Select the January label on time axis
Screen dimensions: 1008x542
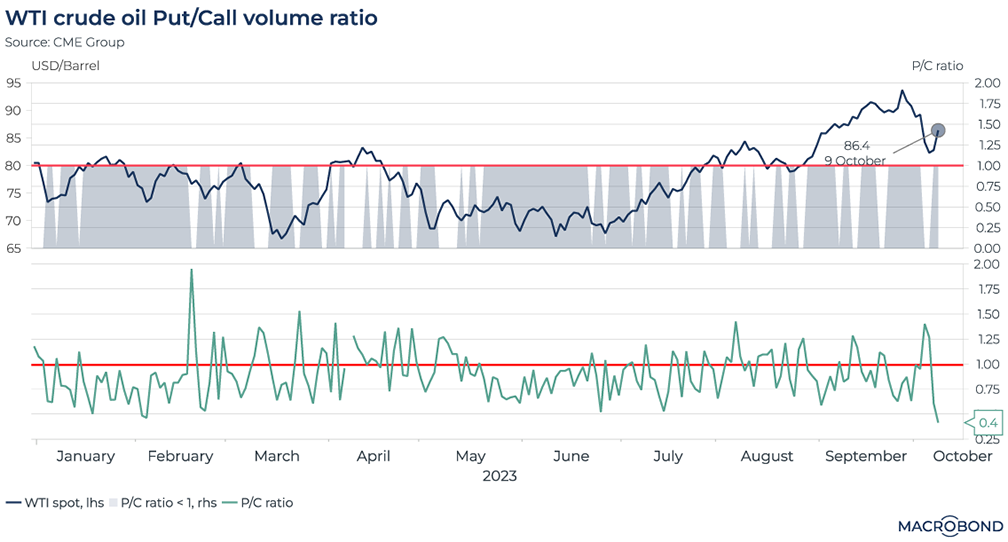[85, 456]
